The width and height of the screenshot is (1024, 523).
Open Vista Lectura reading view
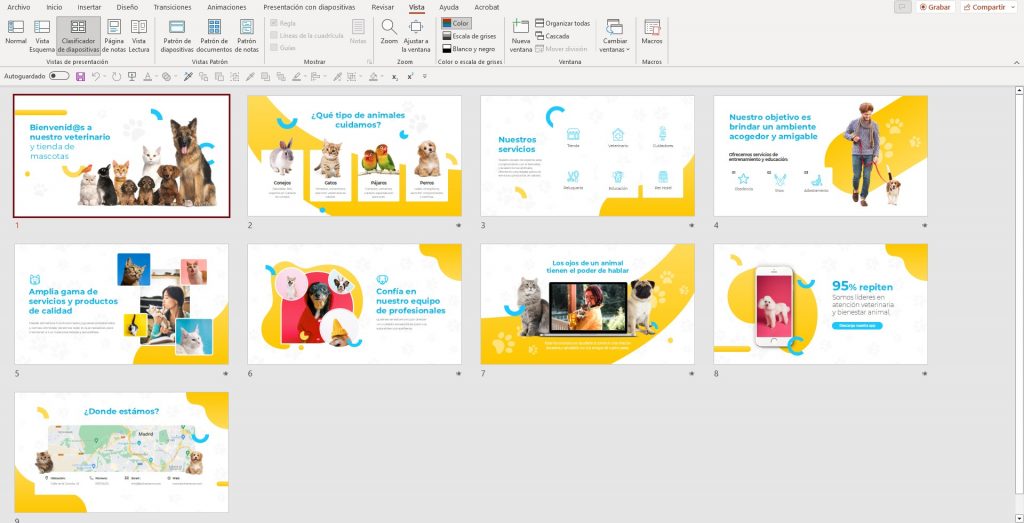139,33
